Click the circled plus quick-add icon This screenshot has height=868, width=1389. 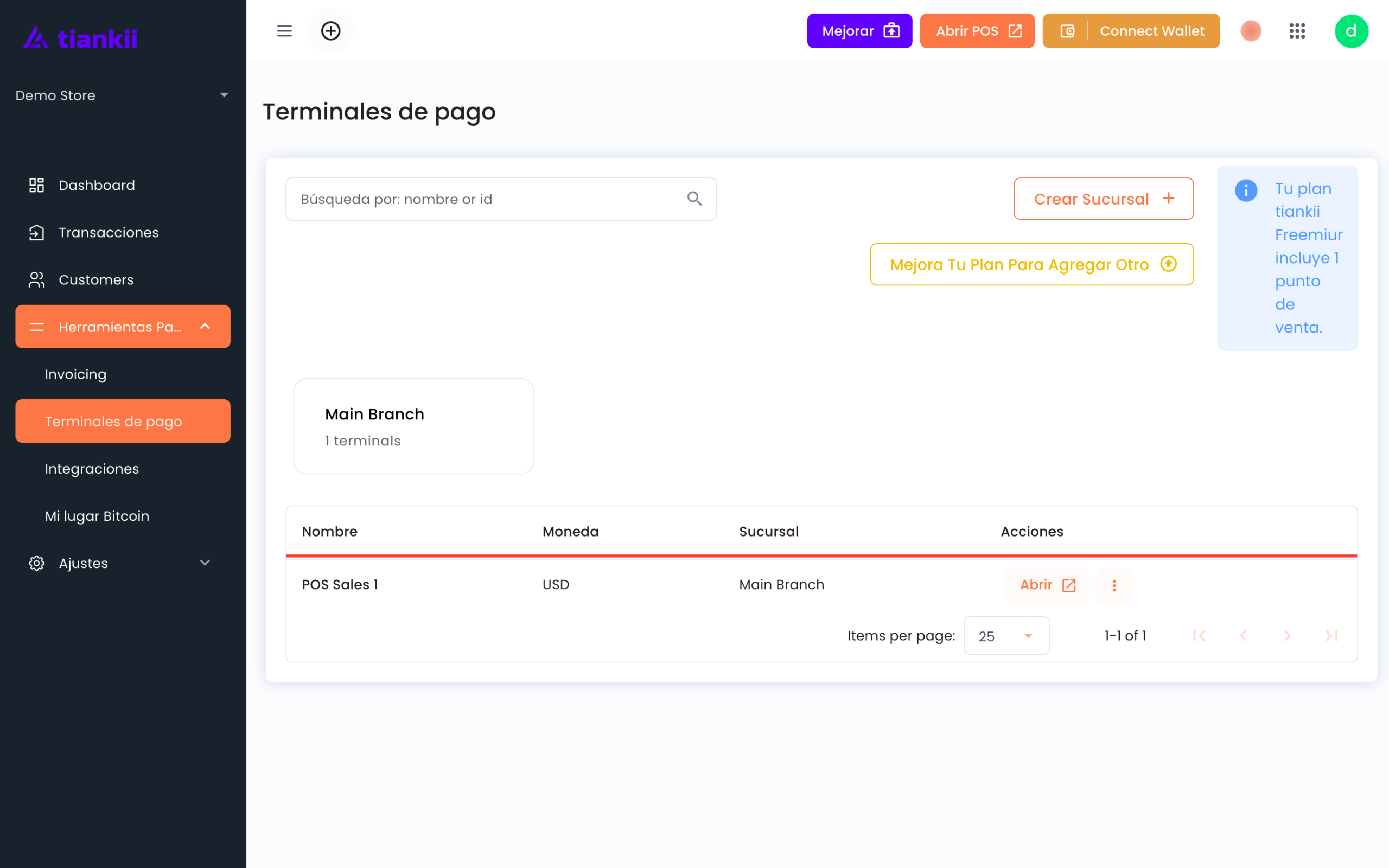pos(330,31)
